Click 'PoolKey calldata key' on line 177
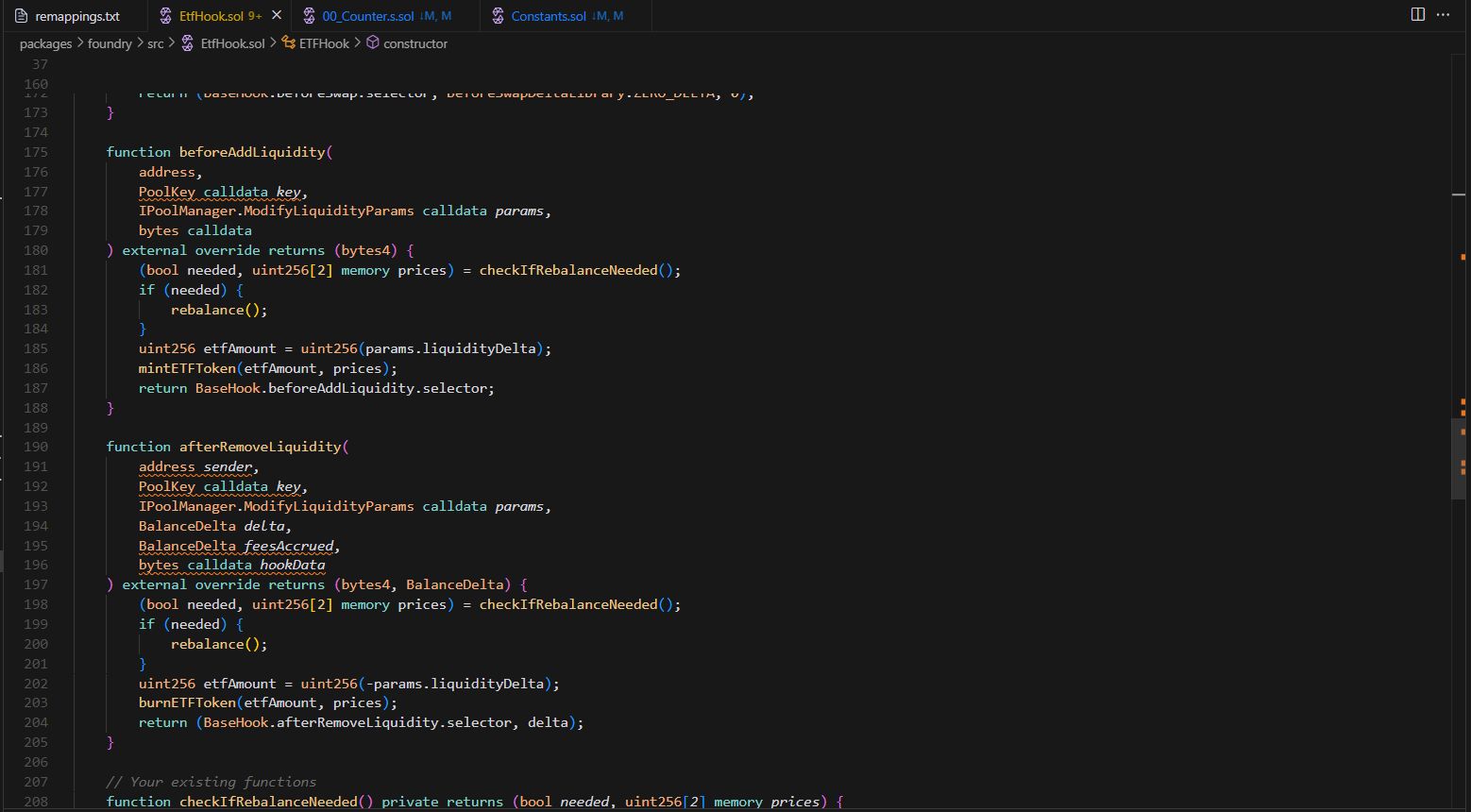This screenshot has width=1471, height=812. pyautogui.click(x=220, y=192)
